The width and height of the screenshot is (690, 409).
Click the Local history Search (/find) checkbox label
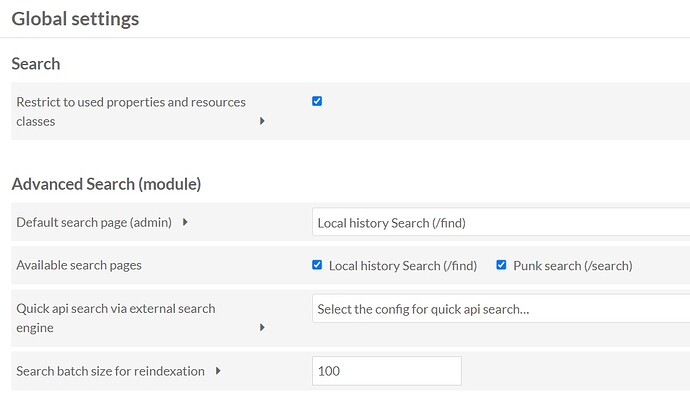[403, 265]
